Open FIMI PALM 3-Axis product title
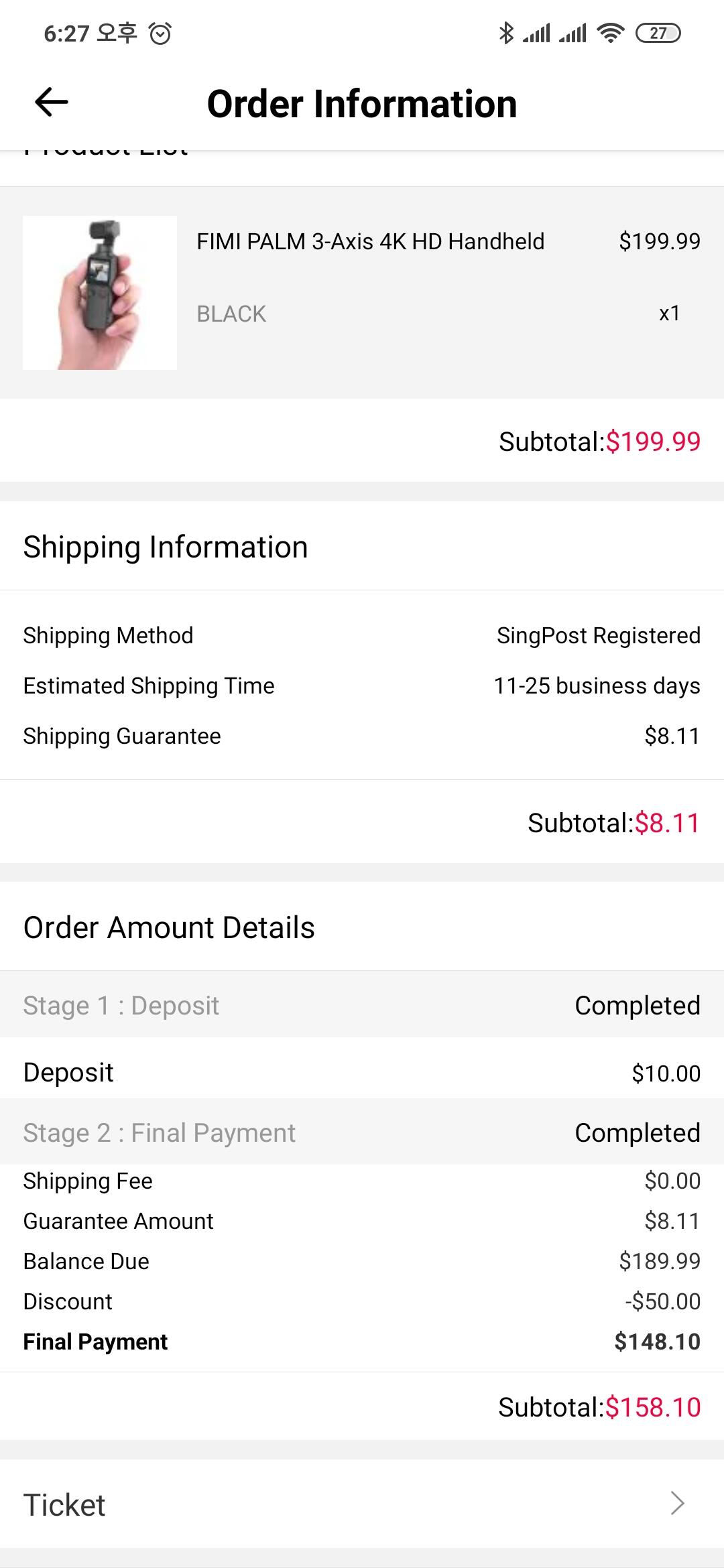724x1568 pixels. pyautogui.click(x=370, y=241)
